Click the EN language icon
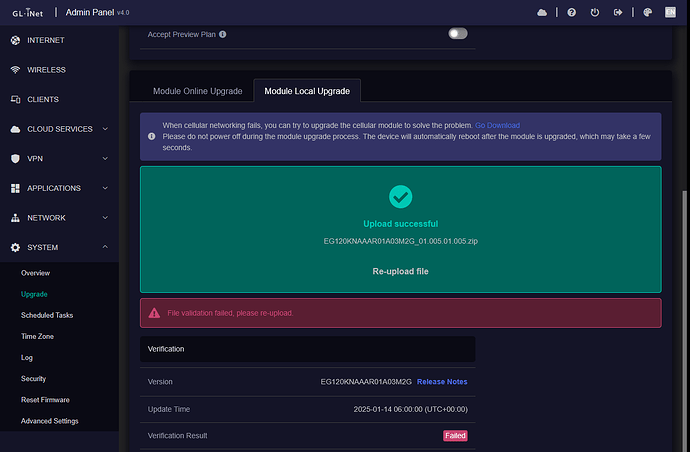This screenshot has height=452, width=690. (672, 13)
